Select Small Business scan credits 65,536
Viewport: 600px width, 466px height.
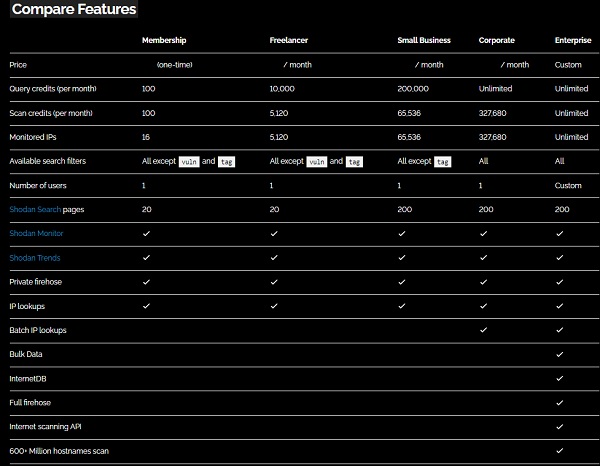coord(409,113)
